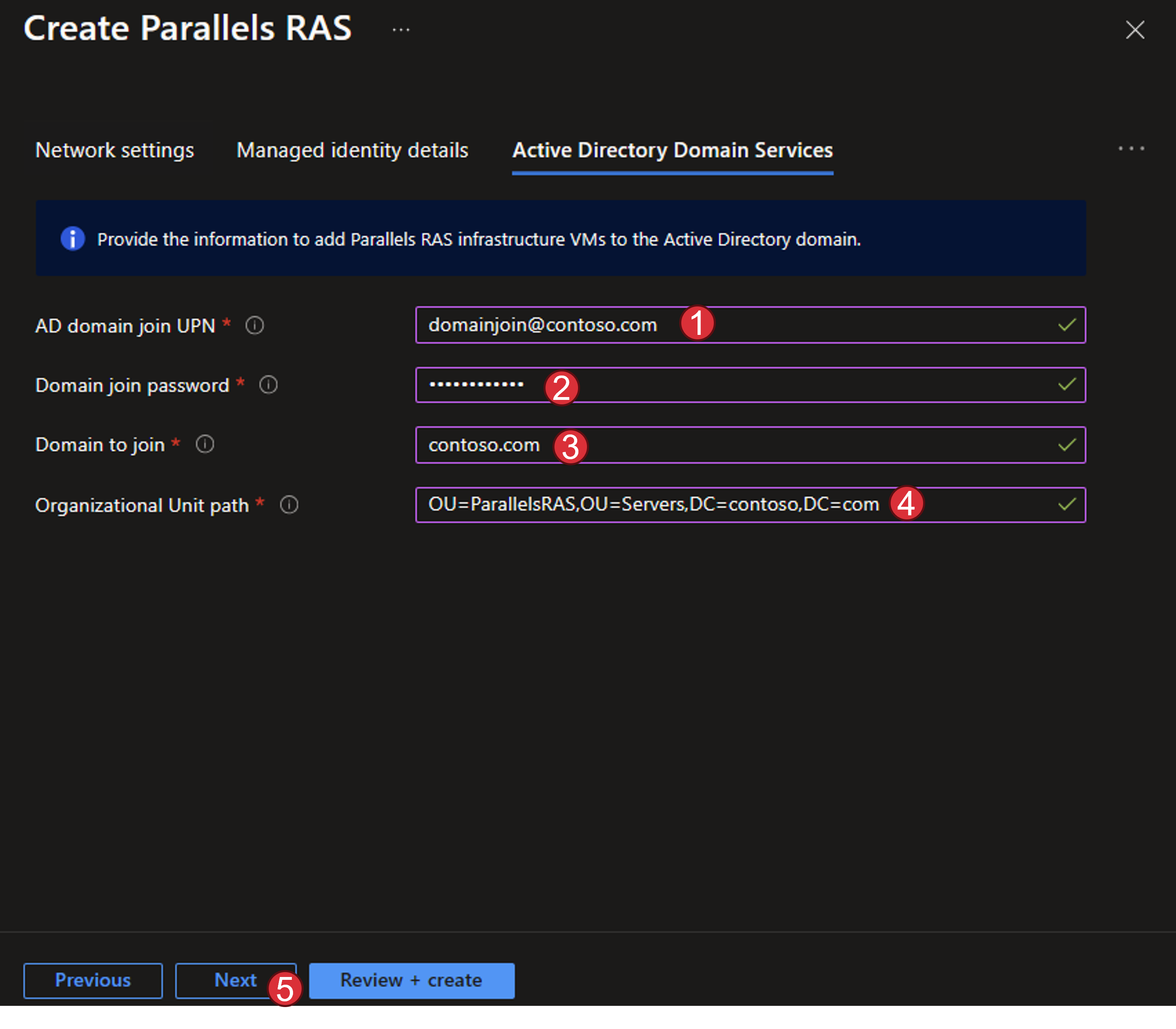Go back with the Previous button

[x=93, y=980]
